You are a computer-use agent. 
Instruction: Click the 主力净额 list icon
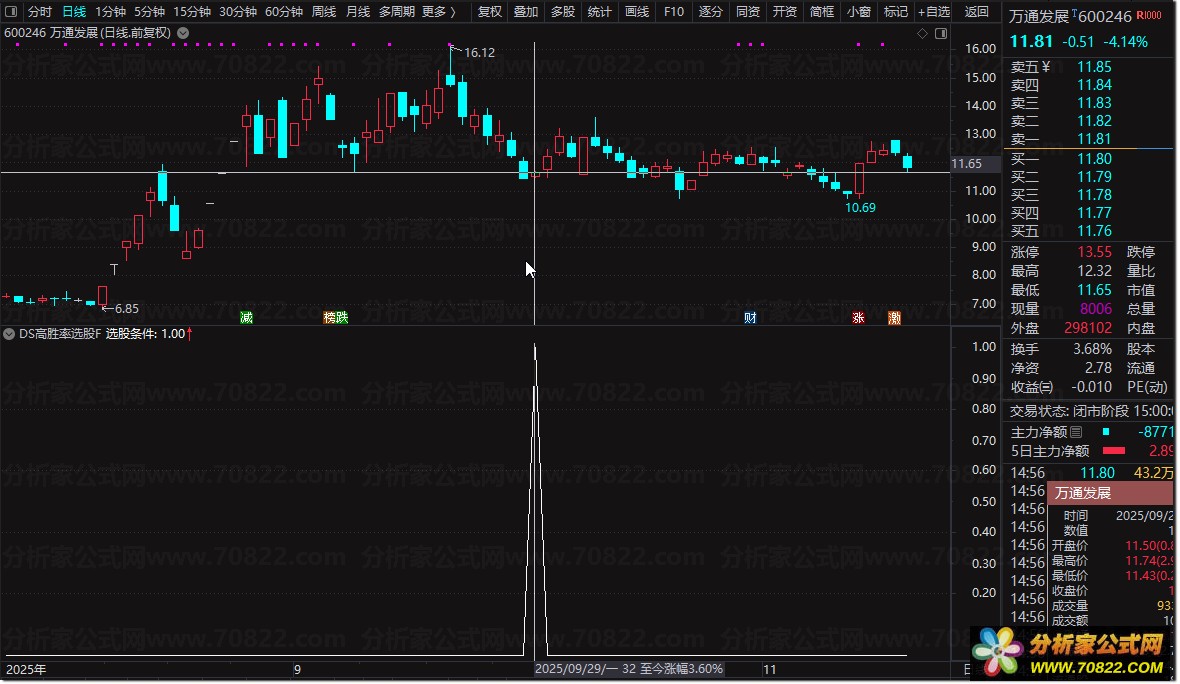click(x=1076, y=432)
